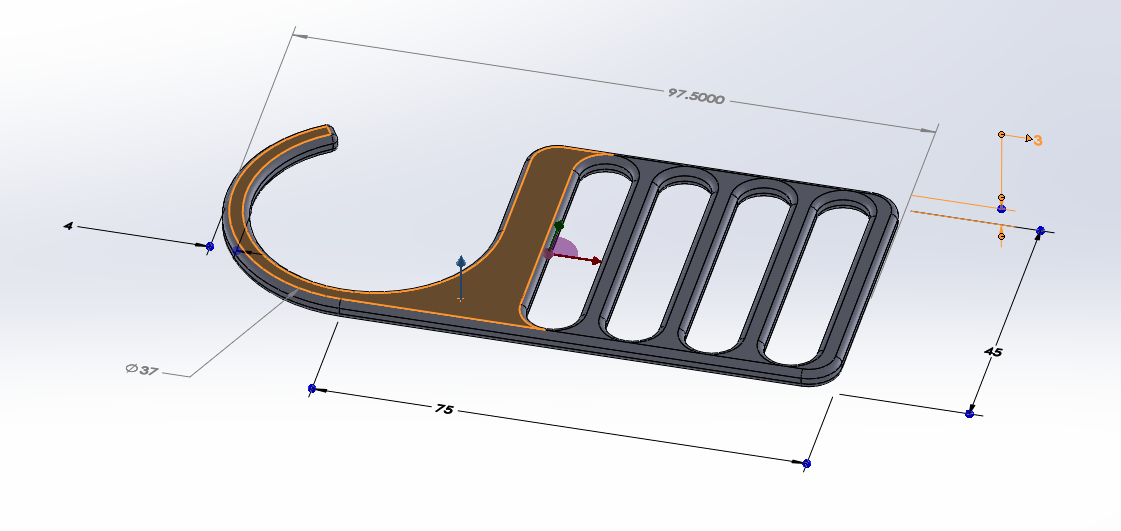Screen dimensions: 1121x531
Task: Select the 4 thickness dimension text
Action: pyautogui.click(x=68, y=226)
